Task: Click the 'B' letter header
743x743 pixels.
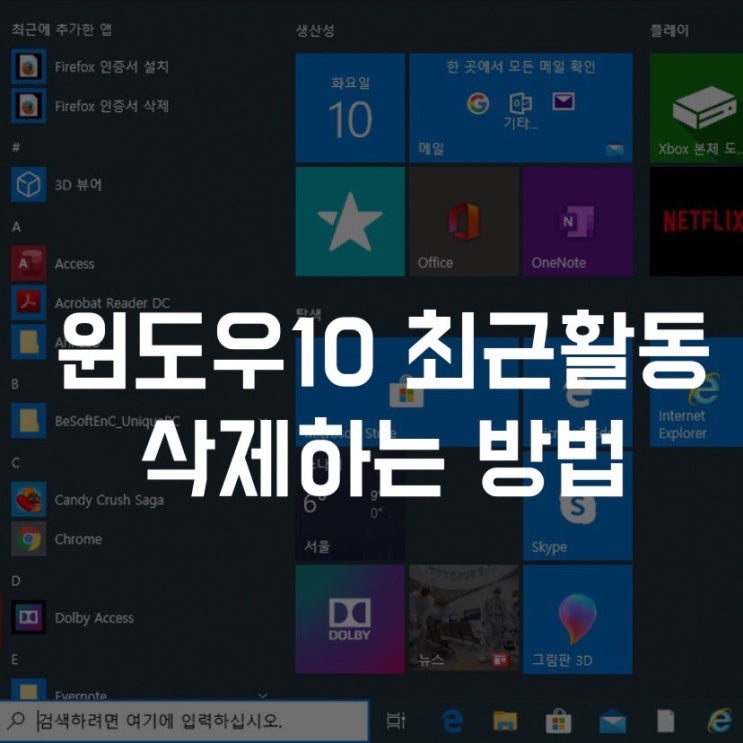Action: pos(15,384)
